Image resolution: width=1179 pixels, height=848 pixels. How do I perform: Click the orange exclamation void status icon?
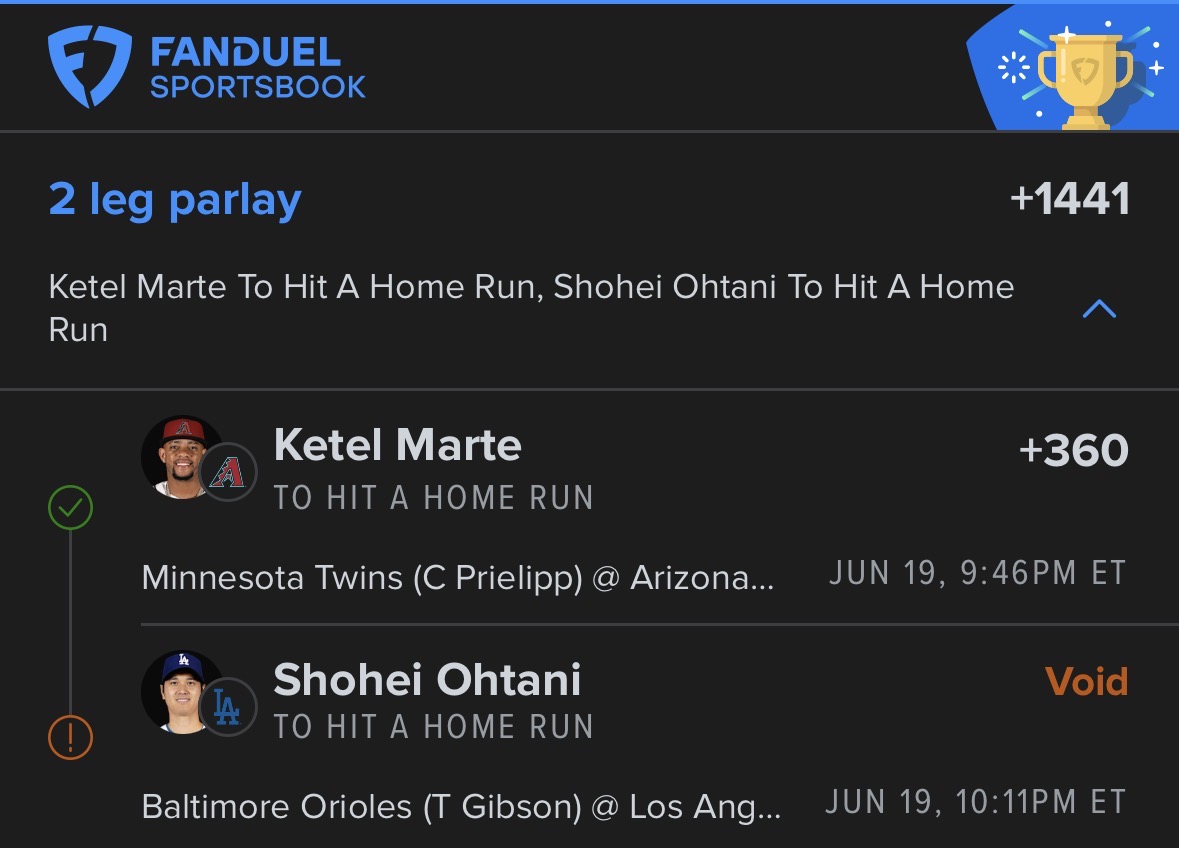pos(71,737)
